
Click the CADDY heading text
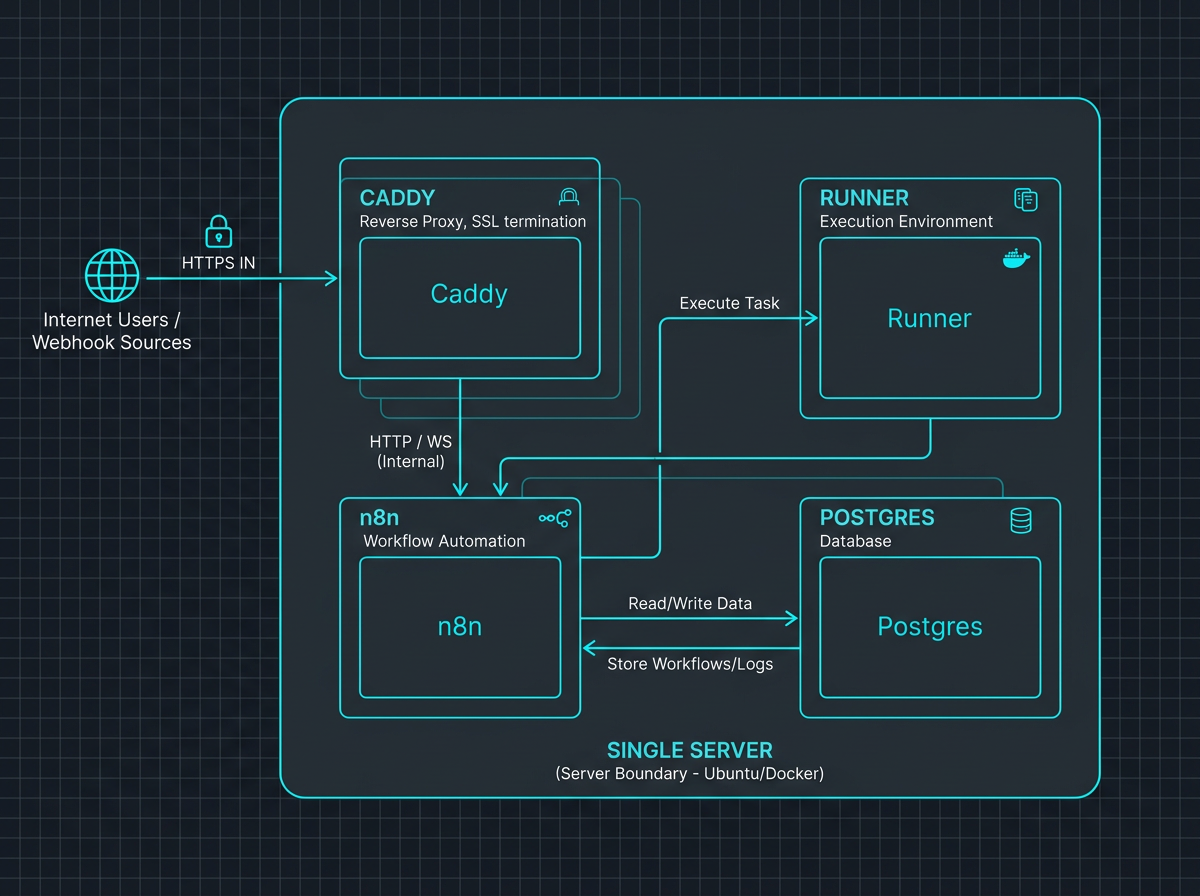(397, 198)
